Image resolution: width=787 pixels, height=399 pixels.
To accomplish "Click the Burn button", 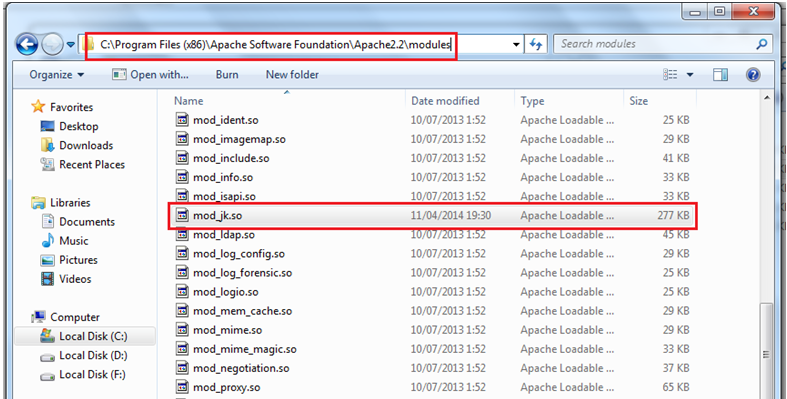I will point(227,75).
